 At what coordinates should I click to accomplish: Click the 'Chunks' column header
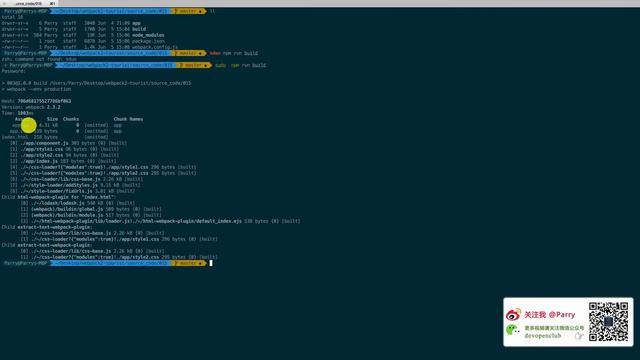point(71,119)
